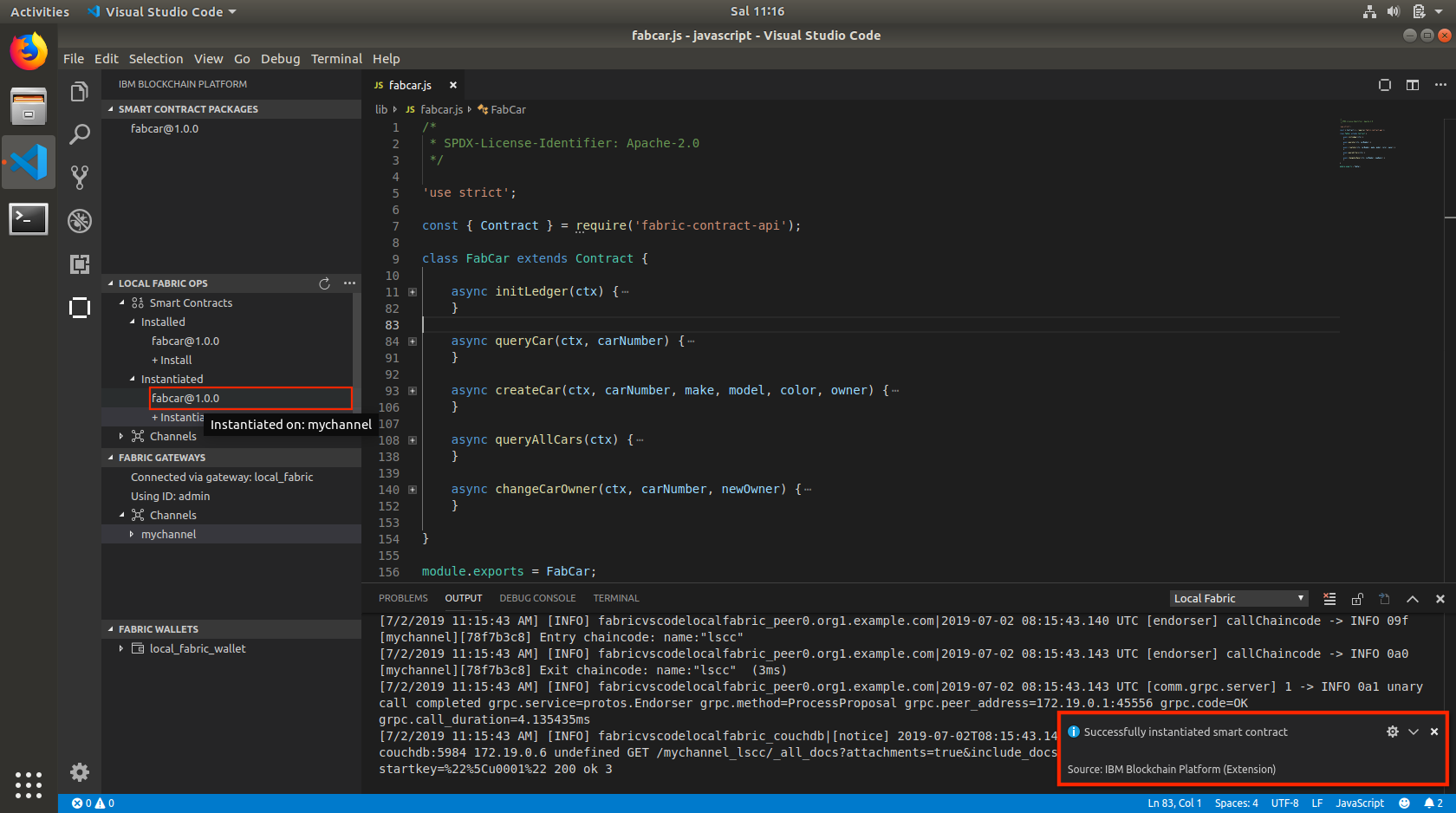Collapse the Smart Contract Packages section
Viewport: 1456px width, 813px height.
[x=231, y=109]
